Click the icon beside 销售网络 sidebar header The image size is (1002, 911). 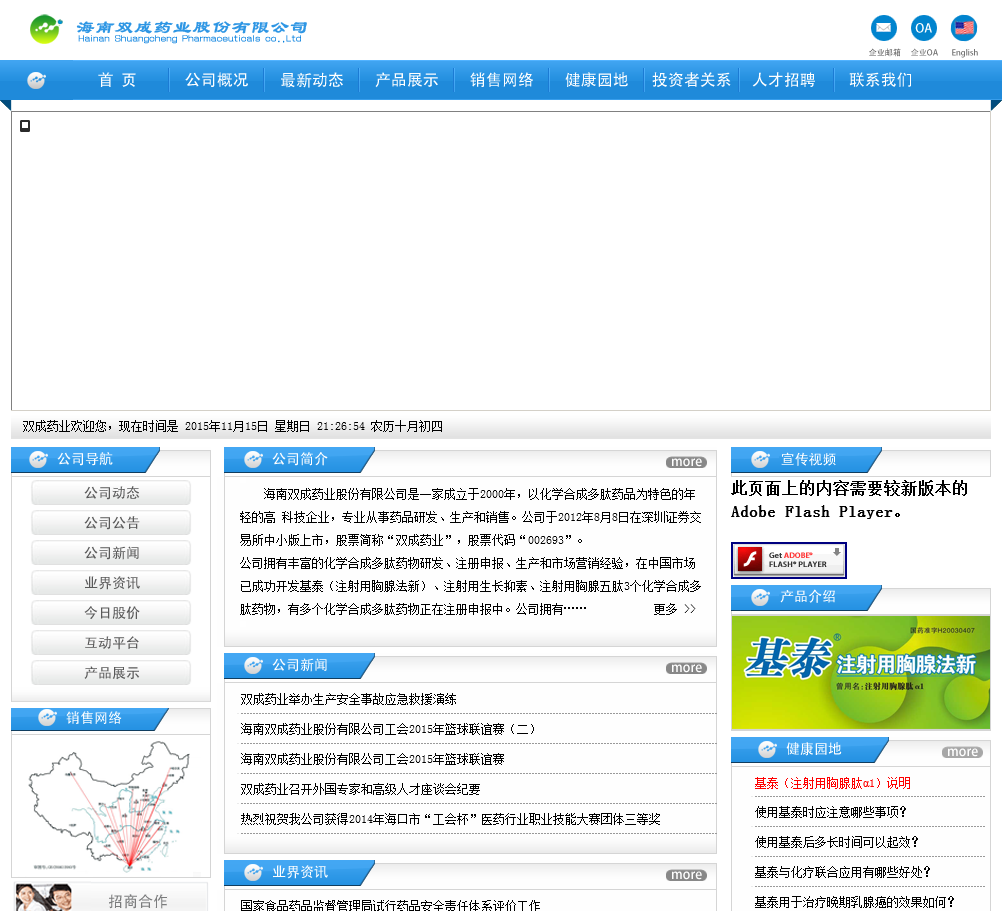pos(47,718)
